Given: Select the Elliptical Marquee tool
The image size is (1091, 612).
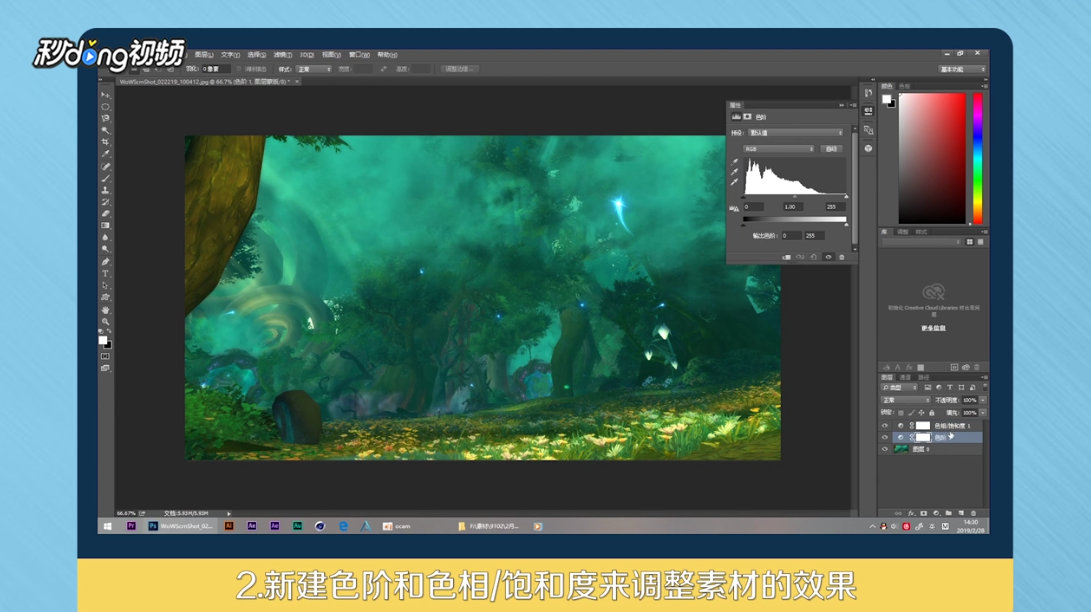Looking at the screenshot, I should coord(105,107).
